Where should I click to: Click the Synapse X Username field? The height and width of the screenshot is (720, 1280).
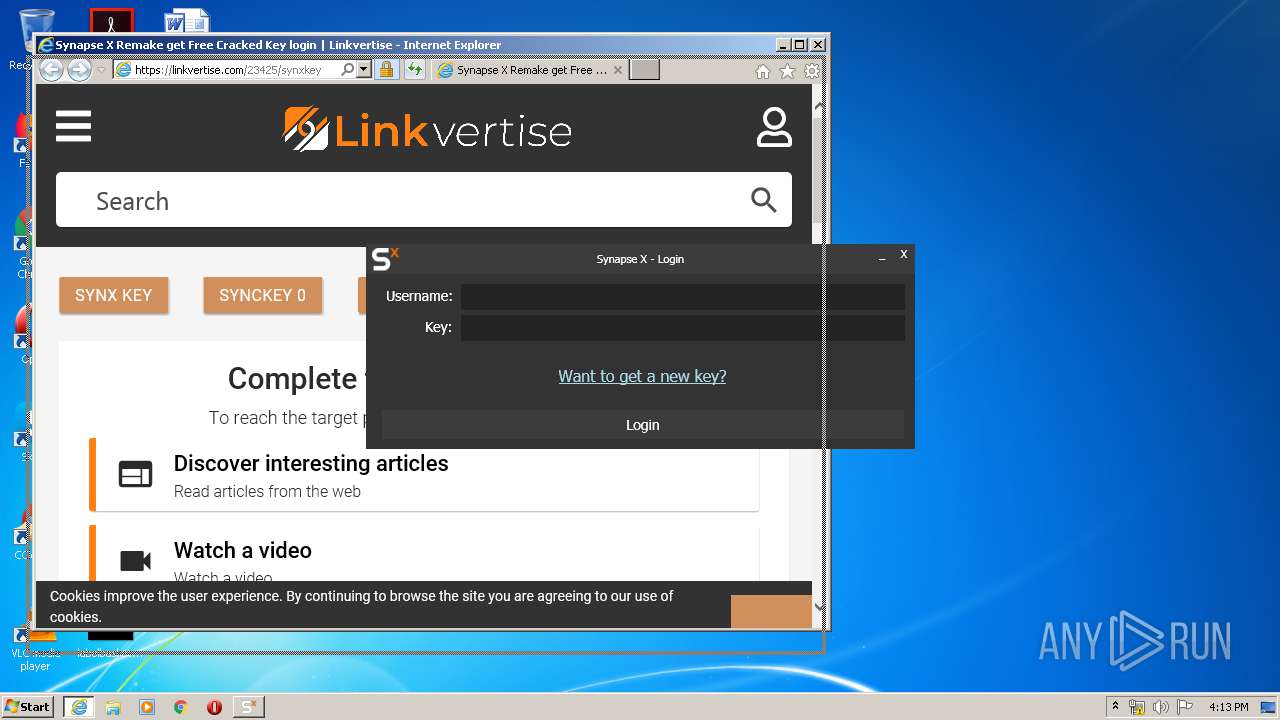pyautogui.click(x=683, y=296)
